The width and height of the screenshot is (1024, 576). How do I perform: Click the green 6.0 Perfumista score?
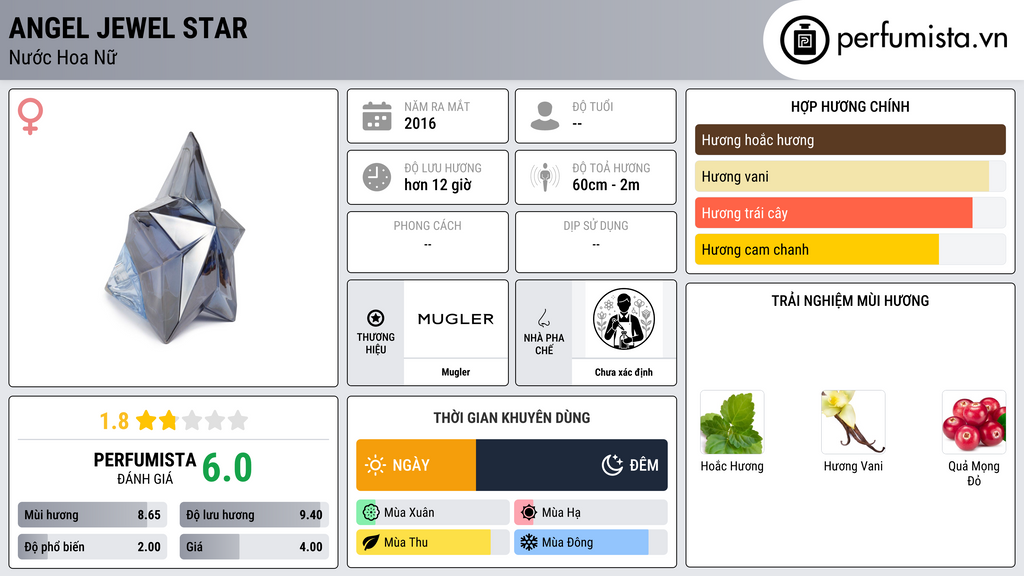pos(227,468)
